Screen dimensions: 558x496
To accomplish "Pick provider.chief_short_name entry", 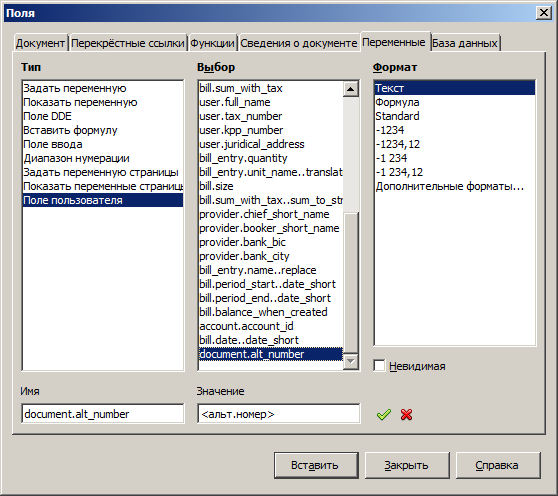I will tap(271, 214).
